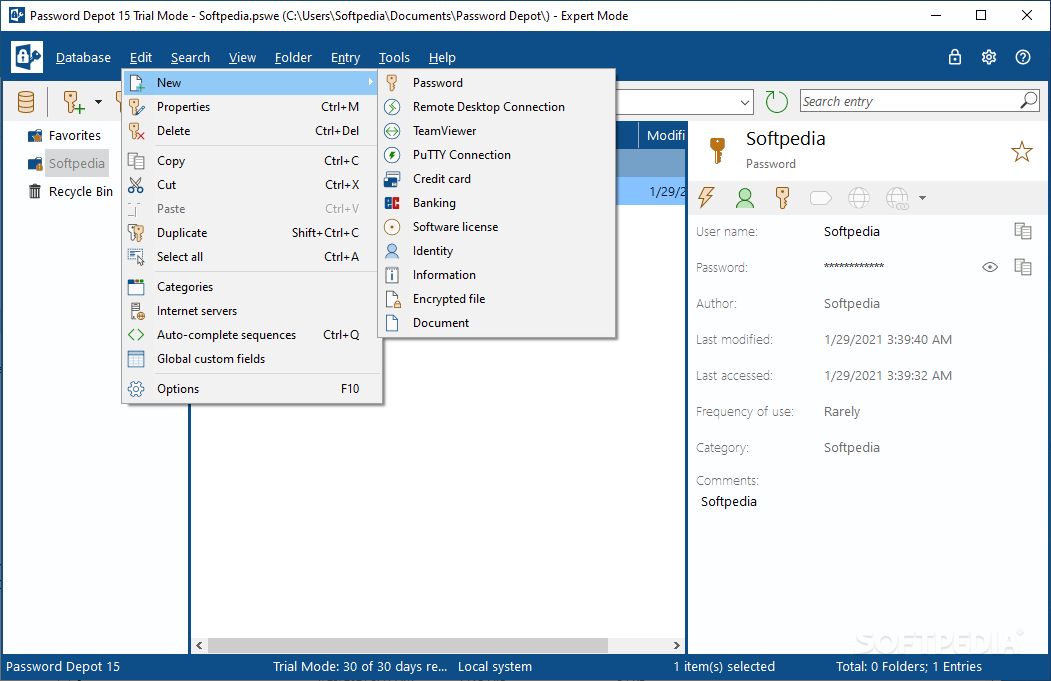Image resolution: width=1051 pixels, height=681 pixels.
Task: Open the Help menu
Action: pos(442,58)
